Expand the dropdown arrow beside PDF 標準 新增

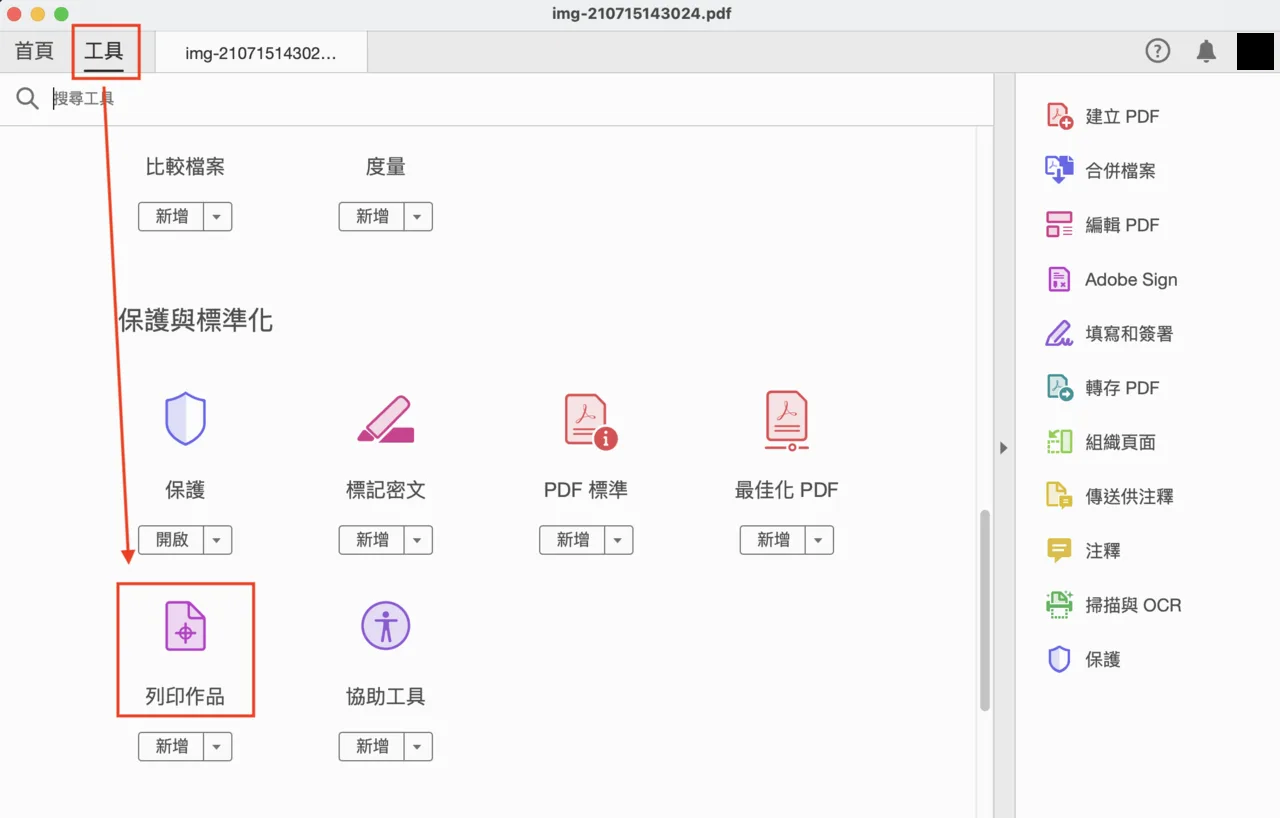pyautogui.click(x=619, y=540)
